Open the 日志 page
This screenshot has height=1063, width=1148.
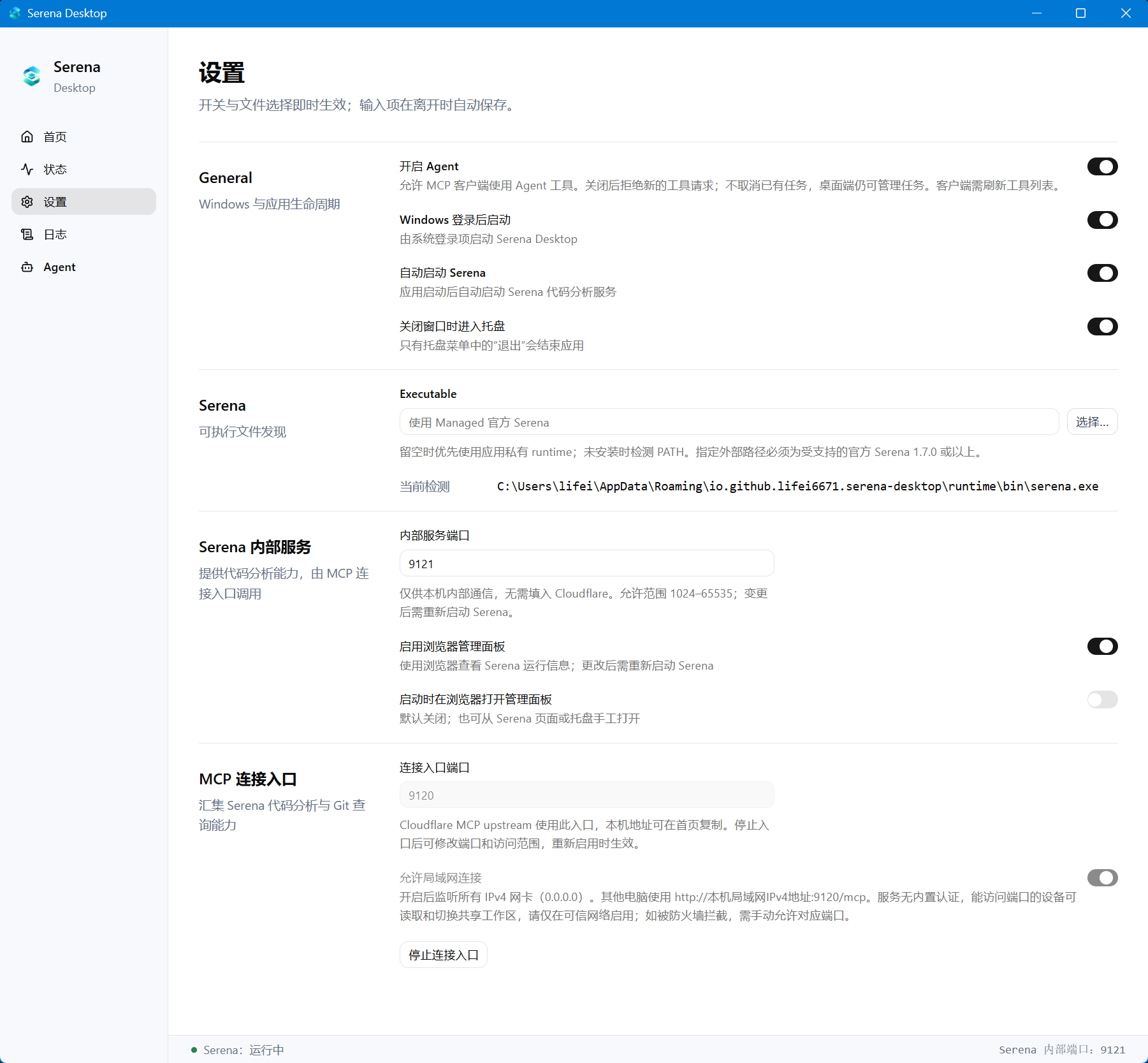pyautogui.click(x=84, y=234)
